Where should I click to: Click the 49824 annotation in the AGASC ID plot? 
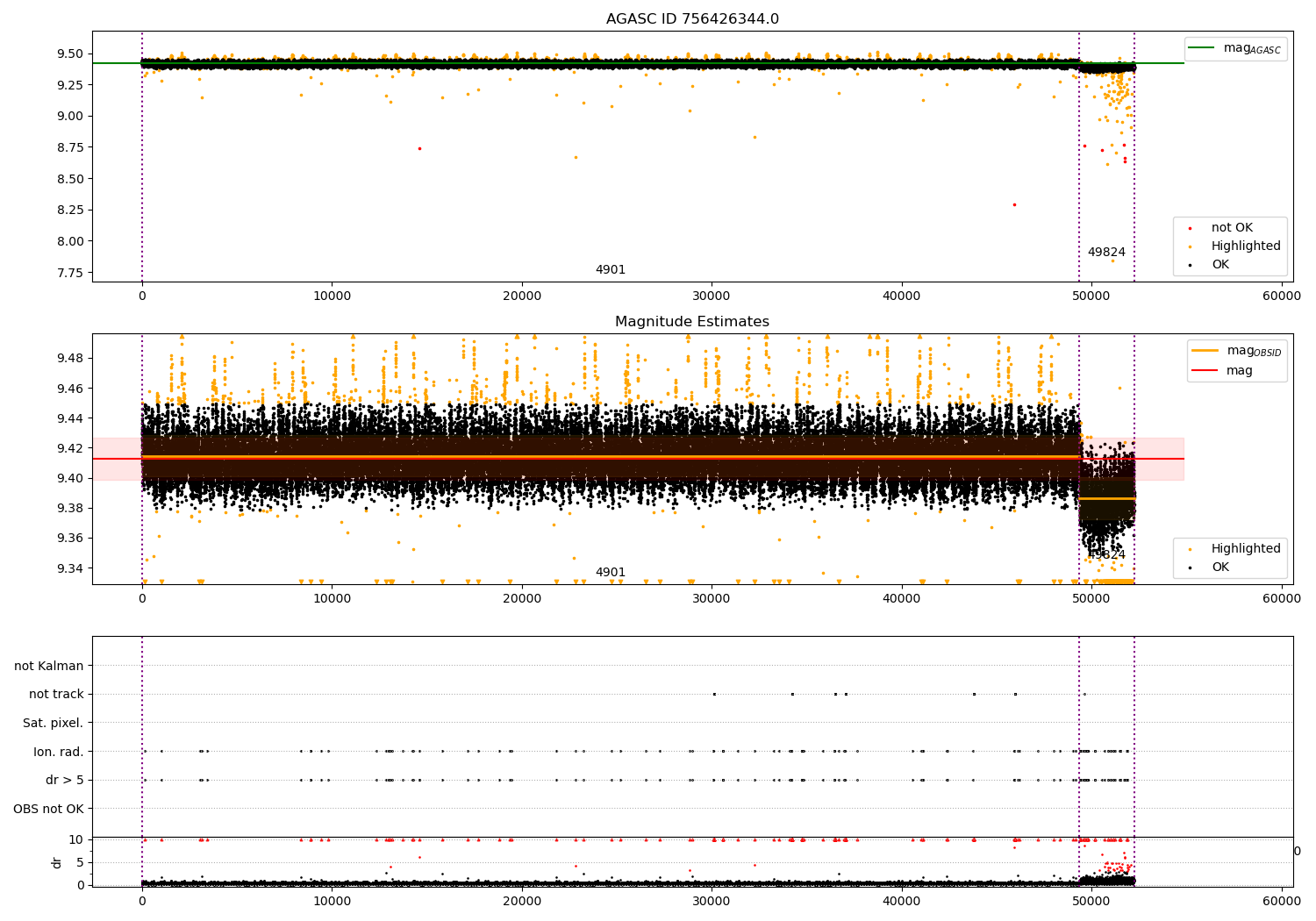point(1106,253)
